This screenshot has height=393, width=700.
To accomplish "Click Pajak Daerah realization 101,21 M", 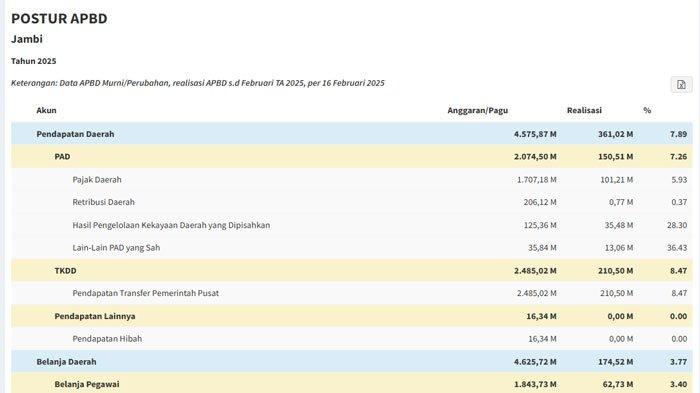I will [617, 180].
